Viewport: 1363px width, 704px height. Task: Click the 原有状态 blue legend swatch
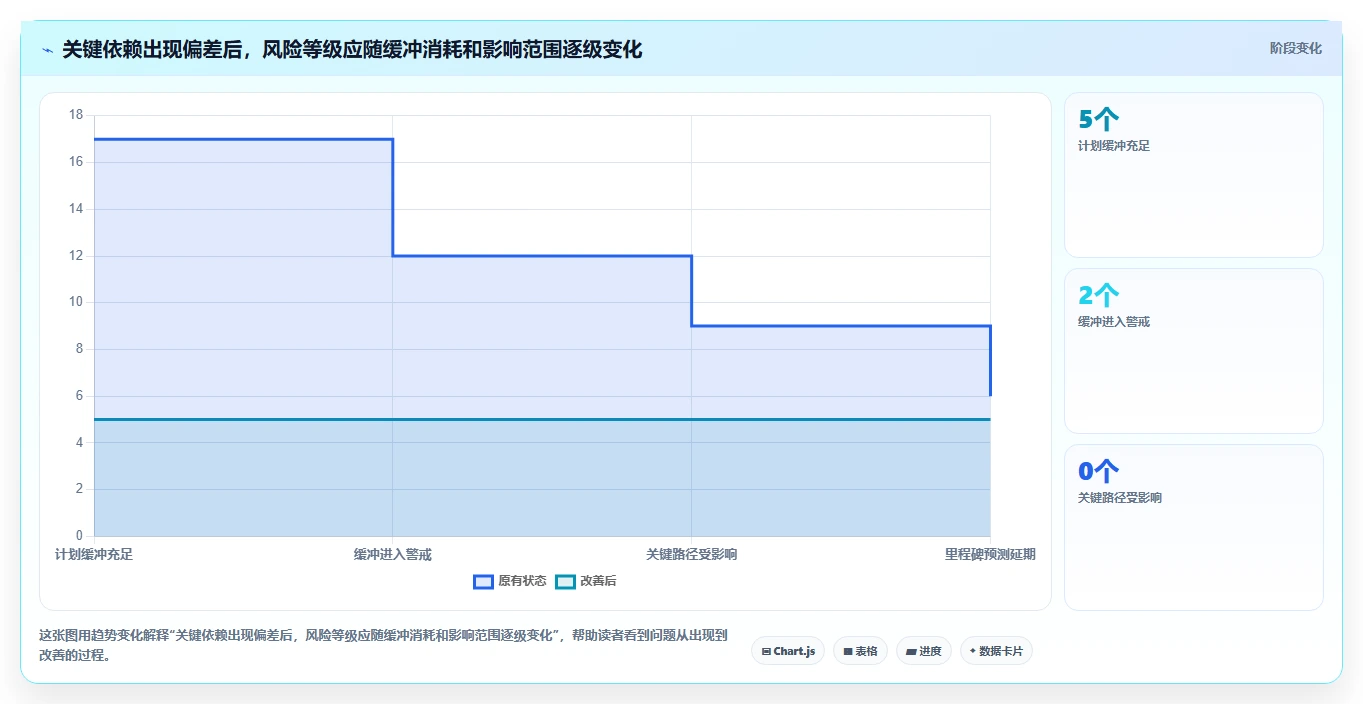tap(484, 581)
